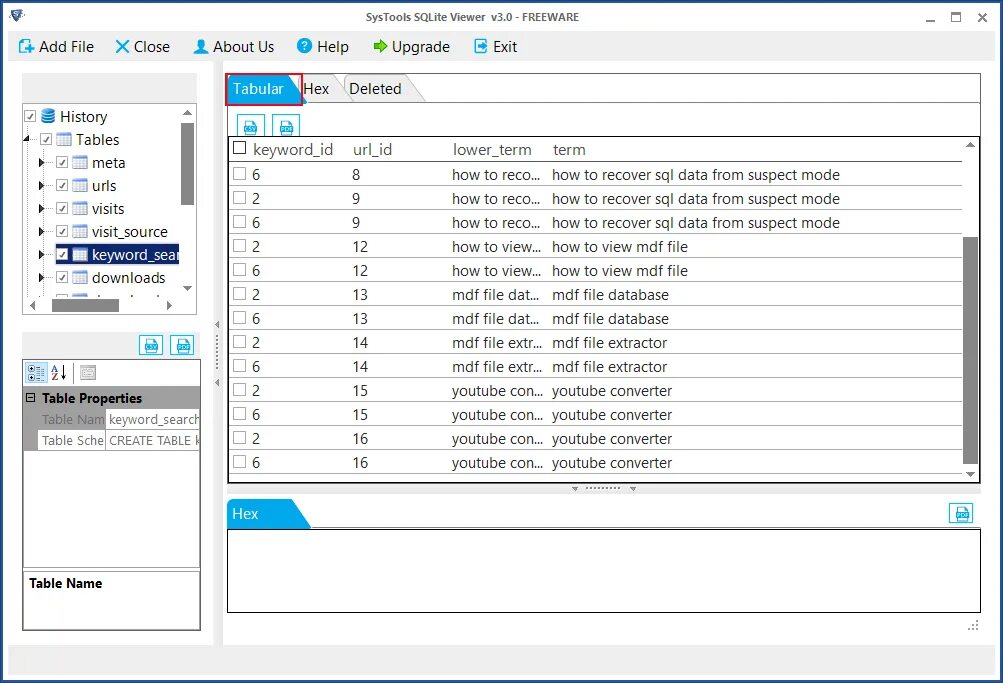Click the Table Schema CREATE TABLE value
1003x683 pixels.
[154, 441]
